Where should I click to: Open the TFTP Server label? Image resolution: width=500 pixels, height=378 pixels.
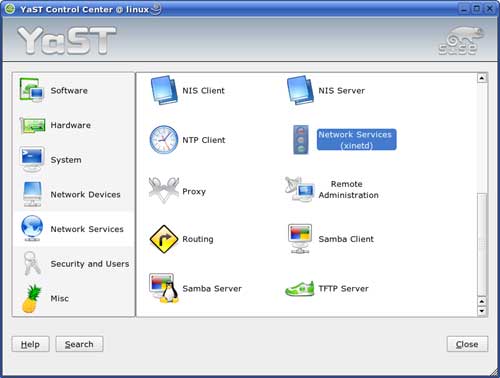click(x=343, y=289)
